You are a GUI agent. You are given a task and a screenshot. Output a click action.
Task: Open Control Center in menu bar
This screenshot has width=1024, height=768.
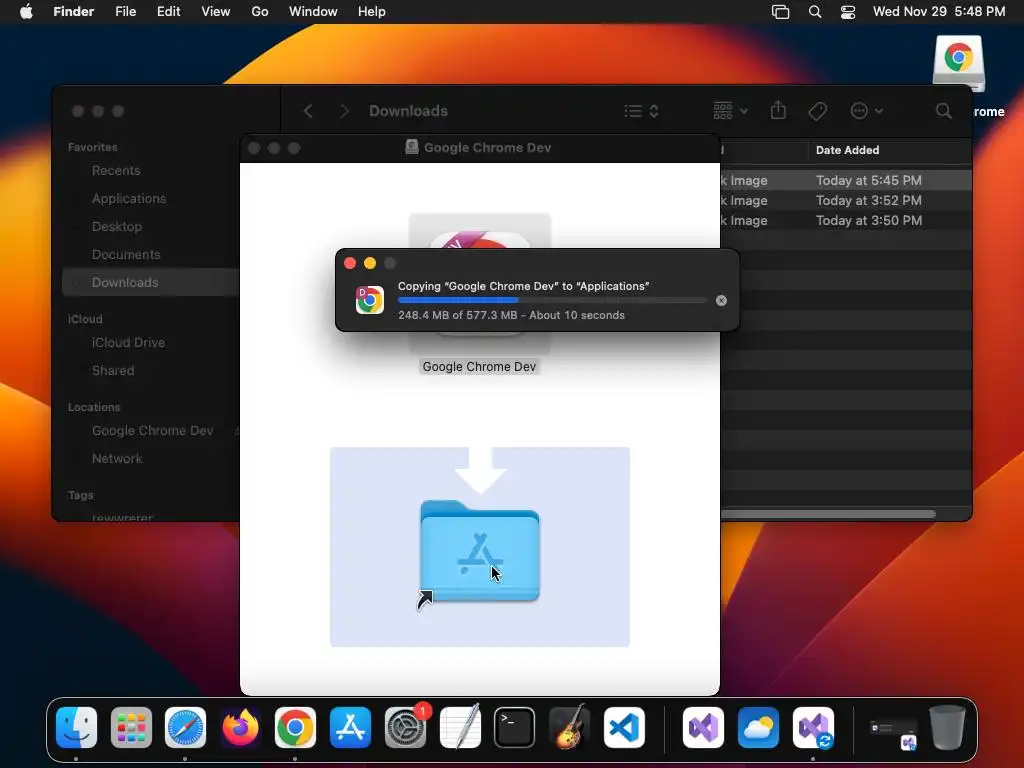coord(848,12)
